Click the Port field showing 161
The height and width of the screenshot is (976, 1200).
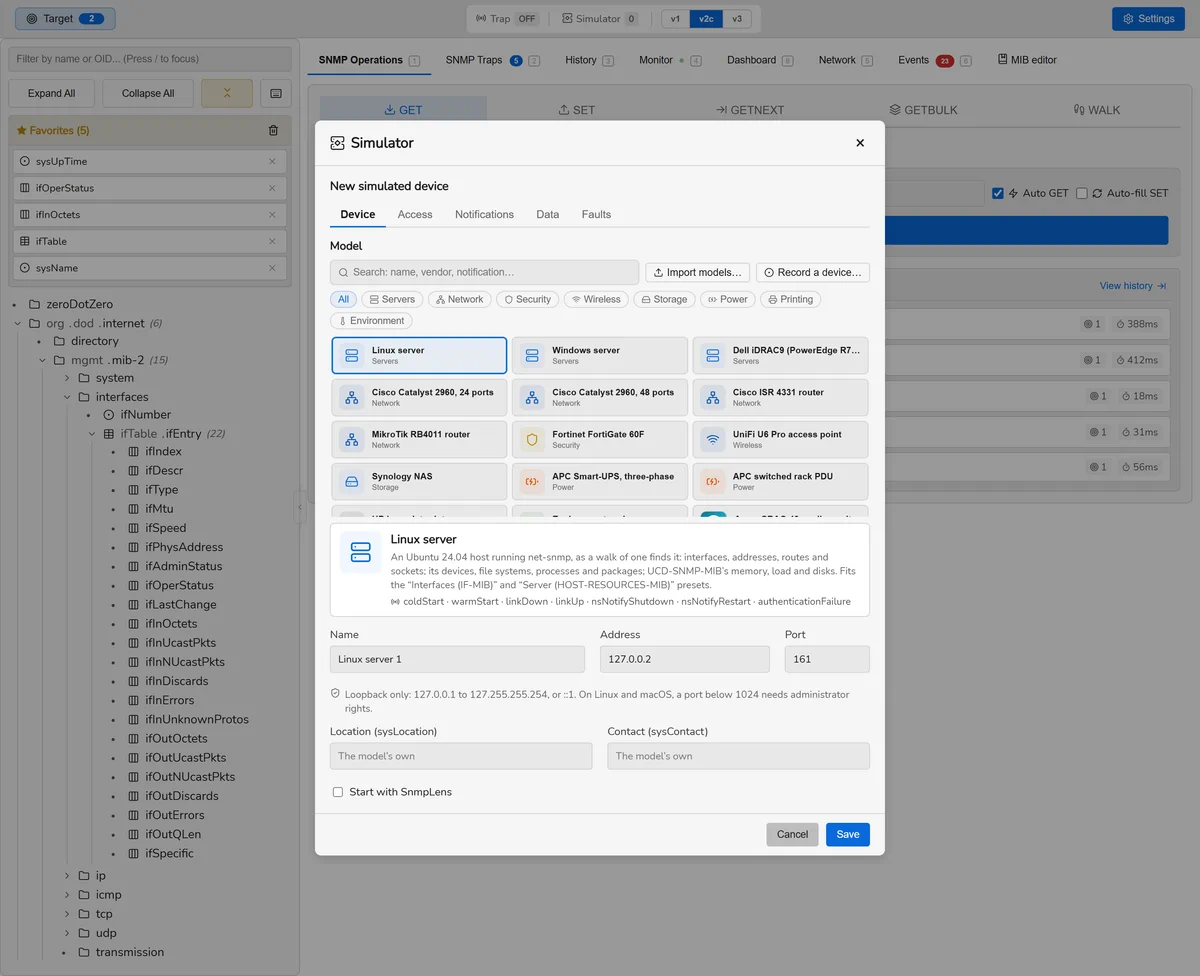coord(827,659)
